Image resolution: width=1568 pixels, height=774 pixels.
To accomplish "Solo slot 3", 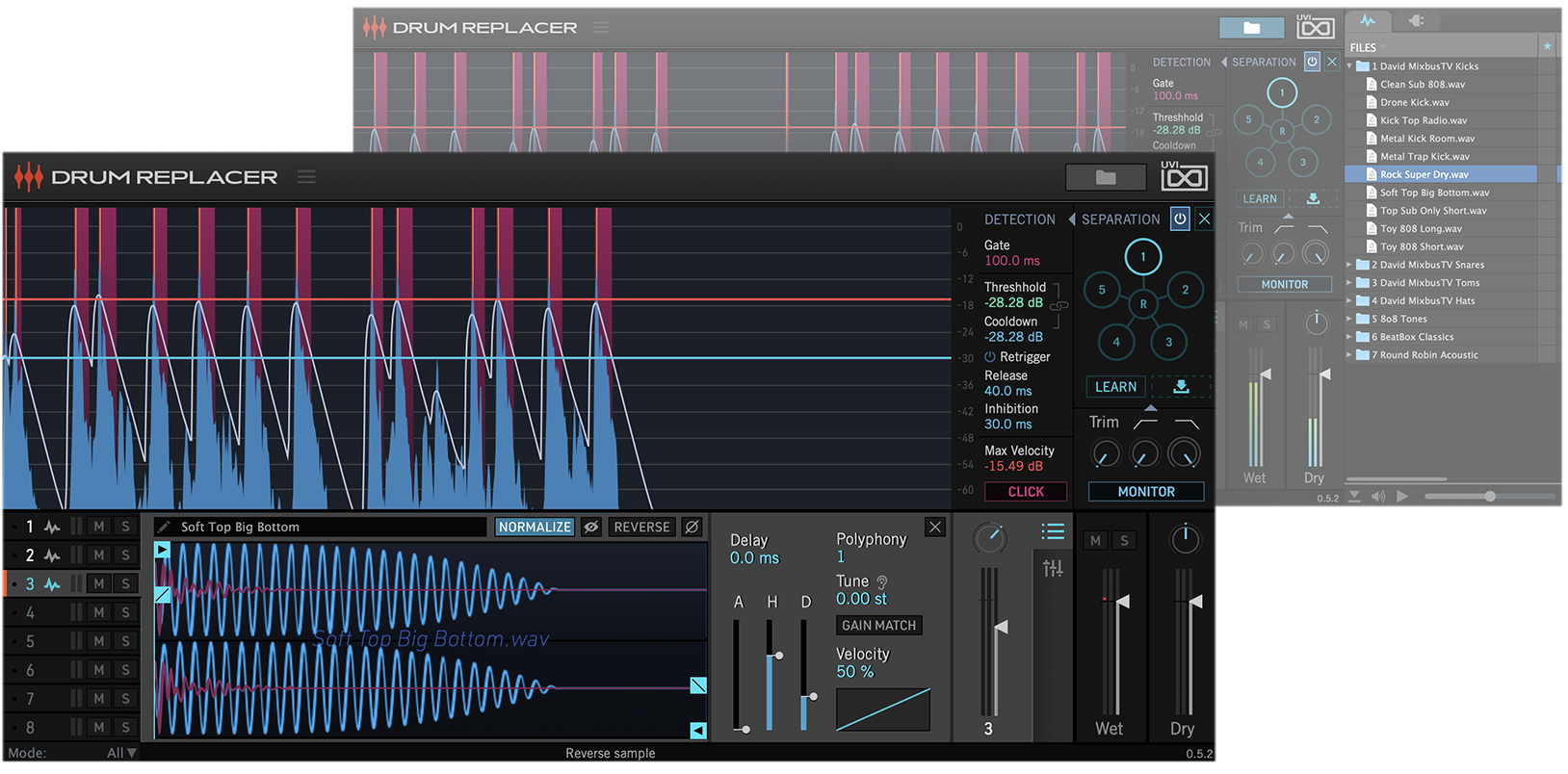I will click(x=125, y=583).
